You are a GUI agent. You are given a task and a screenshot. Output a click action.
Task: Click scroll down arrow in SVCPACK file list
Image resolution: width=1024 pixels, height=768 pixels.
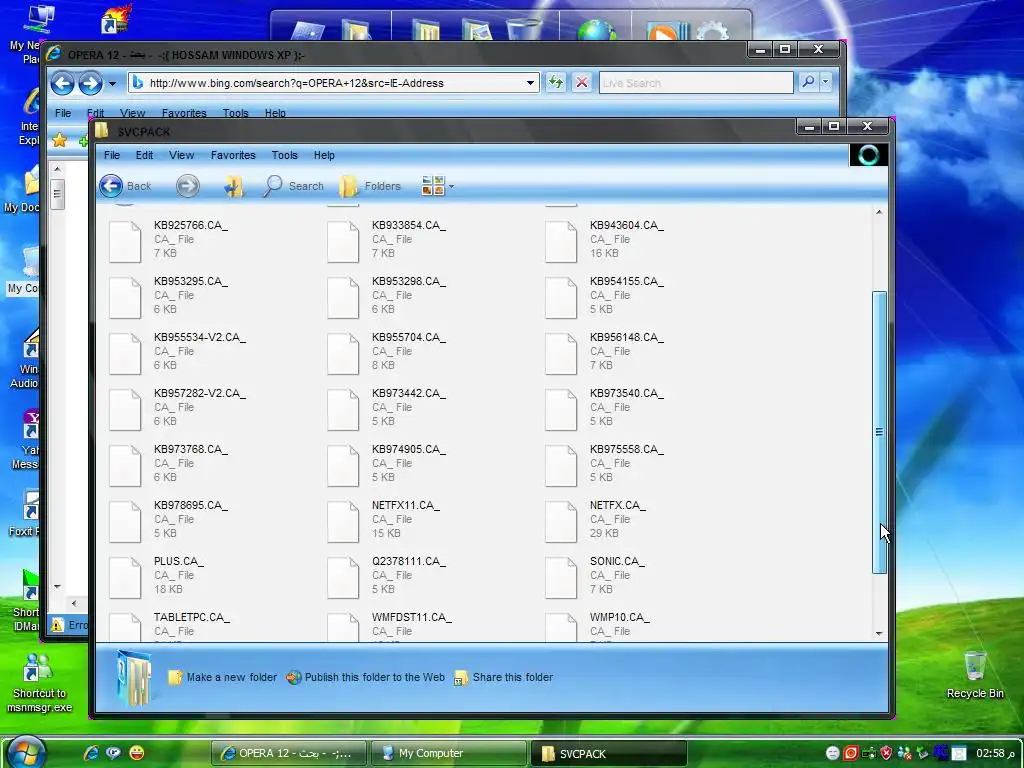[x=879, y=633]
